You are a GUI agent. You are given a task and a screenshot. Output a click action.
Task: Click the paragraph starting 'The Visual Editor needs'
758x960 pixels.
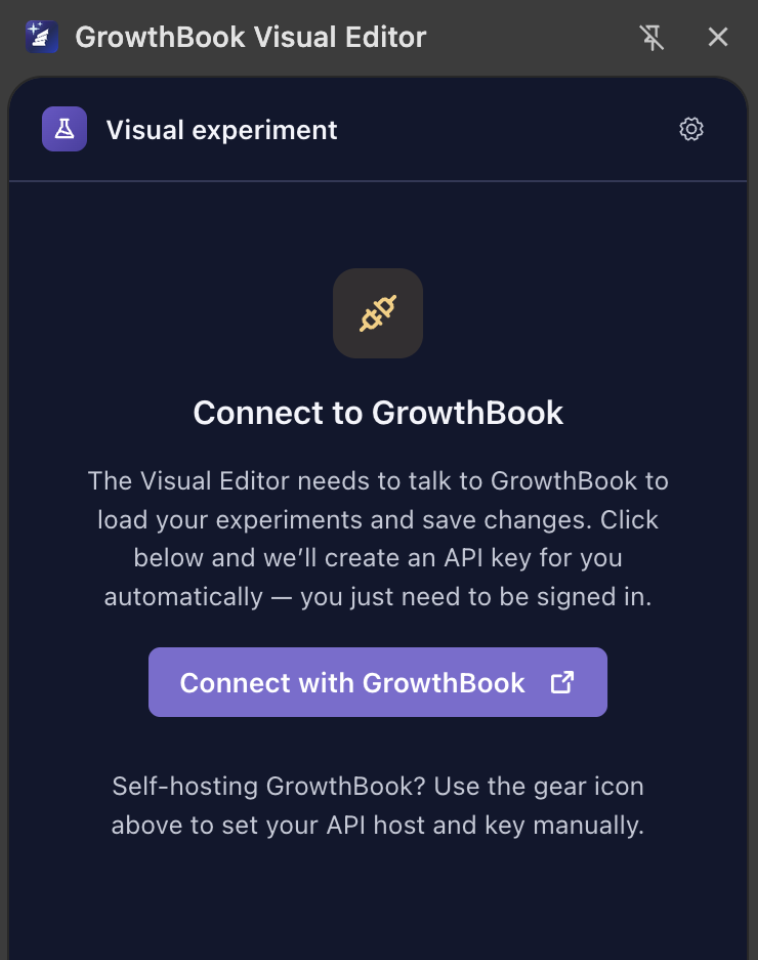[378, 539]
